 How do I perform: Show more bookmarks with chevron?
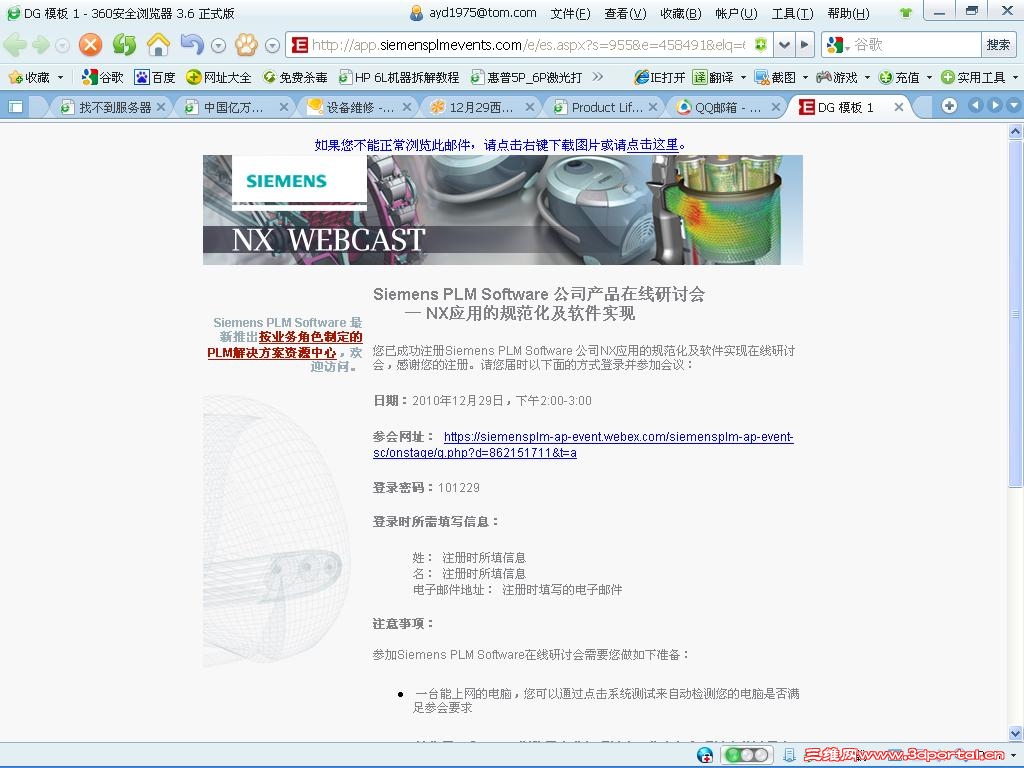[x=598, y=77]
